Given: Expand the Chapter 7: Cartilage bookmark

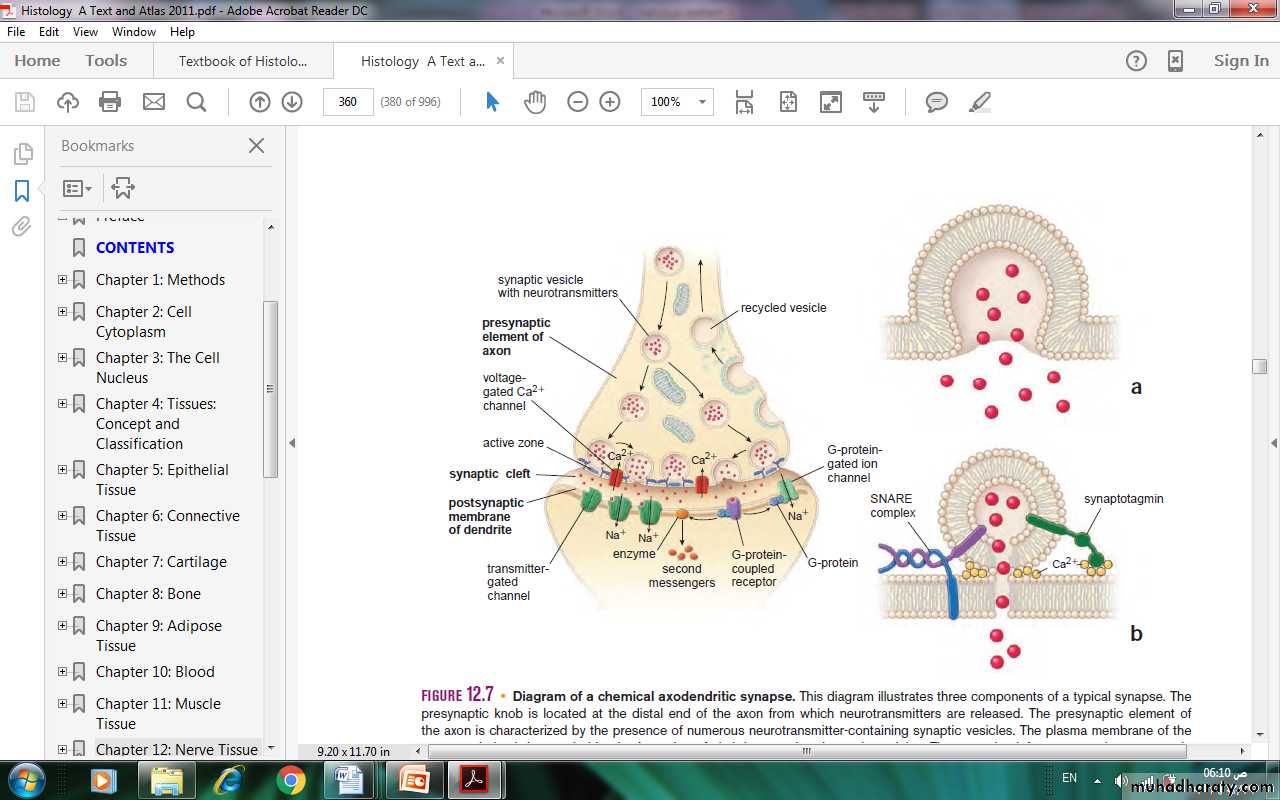Looking at the screenshot, I should (62, 562).
